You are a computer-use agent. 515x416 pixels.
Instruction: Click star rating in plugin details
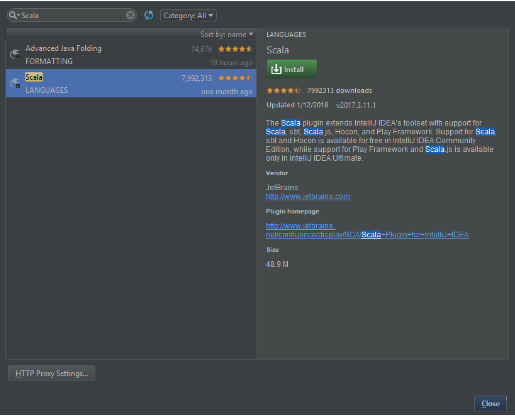click(283, 91)
